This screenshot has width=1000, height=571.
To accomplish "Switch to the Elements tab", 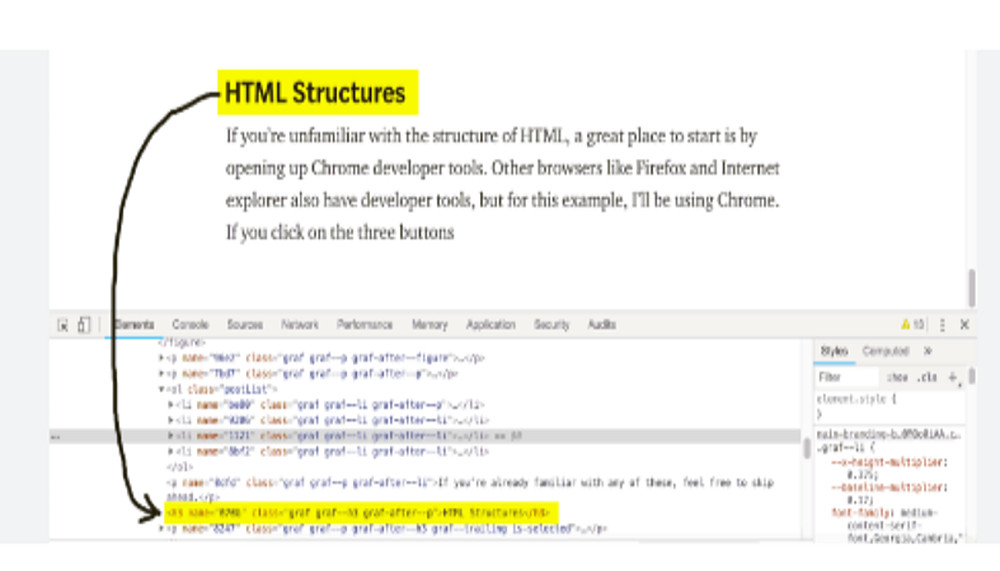I will pos(134,325).
